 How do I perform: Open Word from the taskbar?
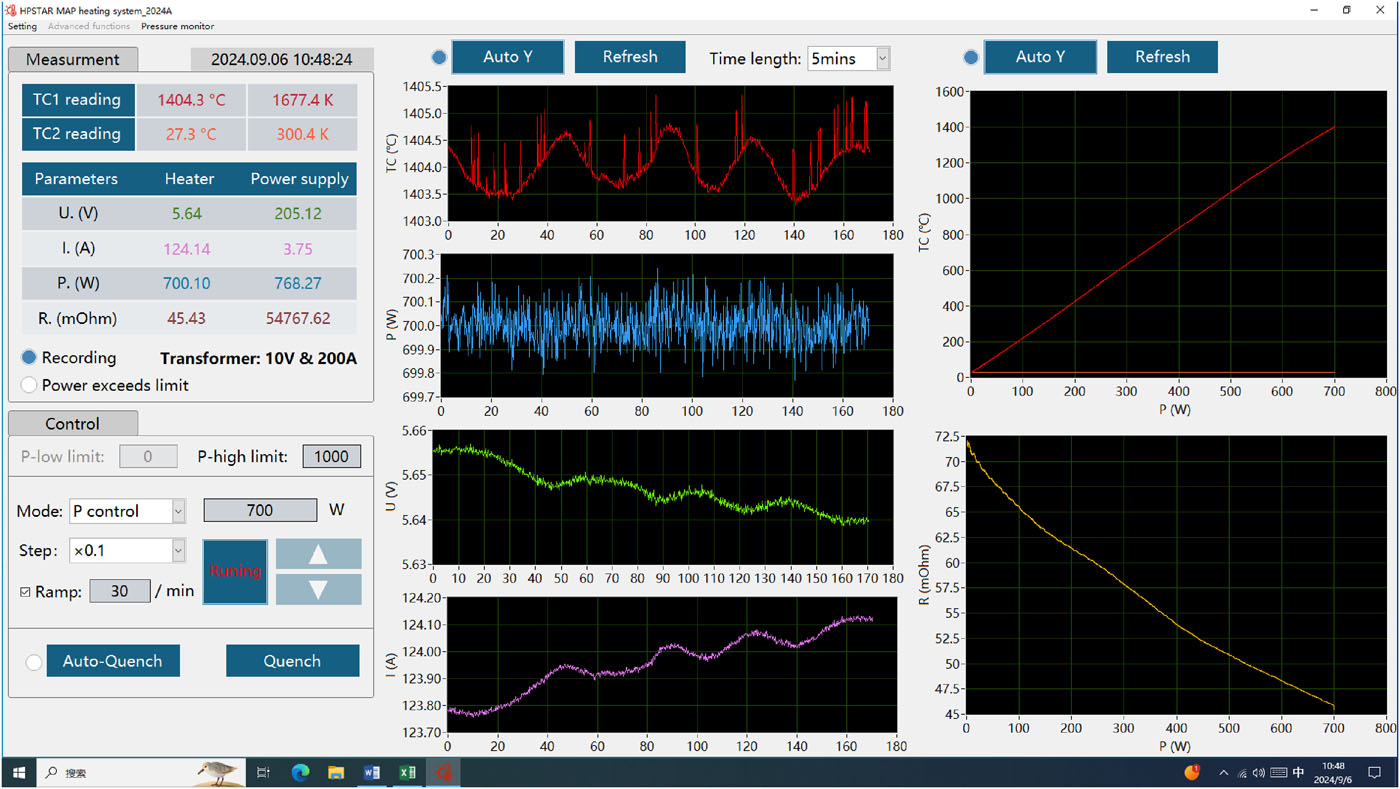pyautogui.click(x=372, y=772)
